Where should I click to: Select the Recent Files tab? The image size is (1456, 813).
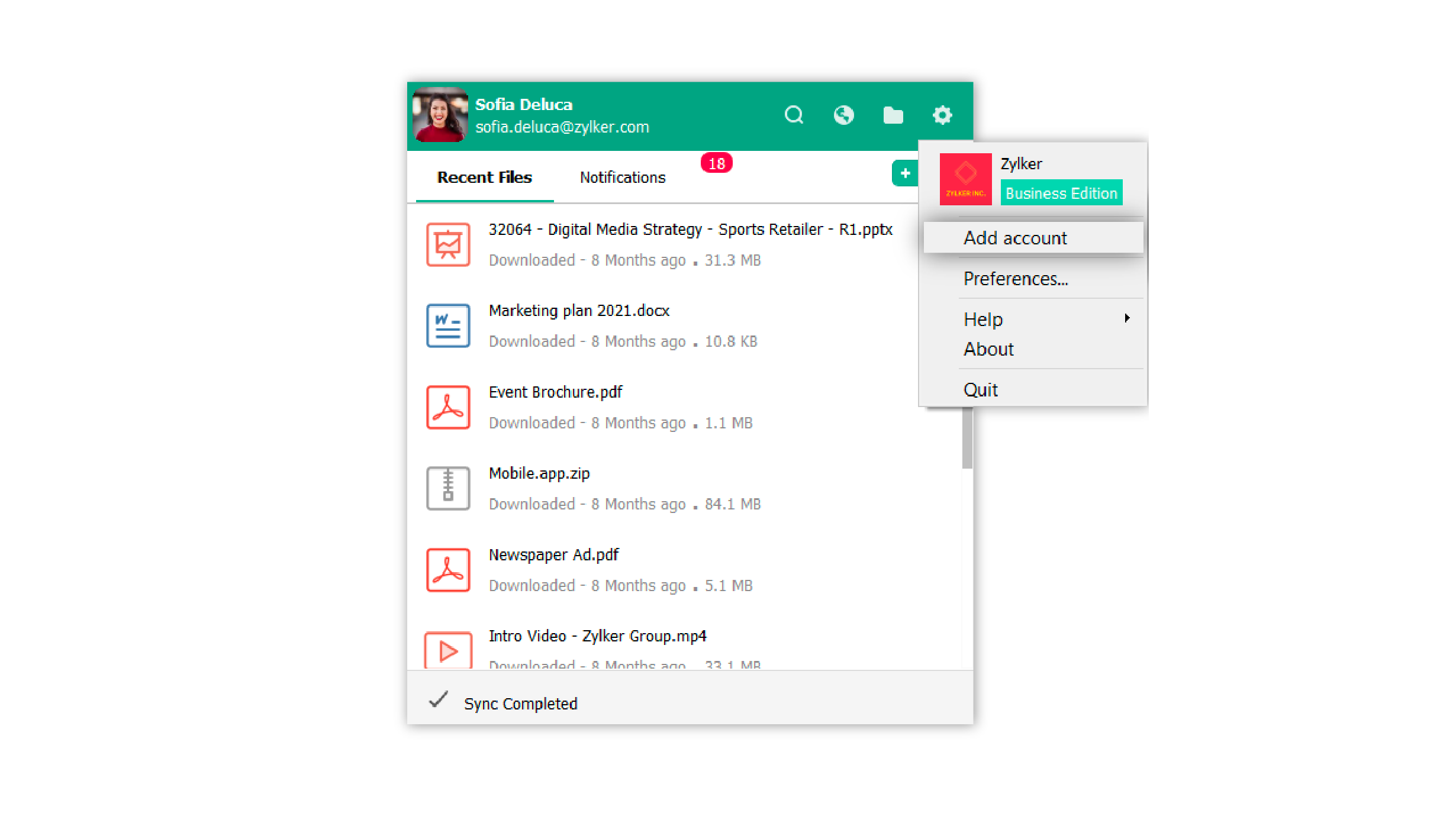click(484, 178)
